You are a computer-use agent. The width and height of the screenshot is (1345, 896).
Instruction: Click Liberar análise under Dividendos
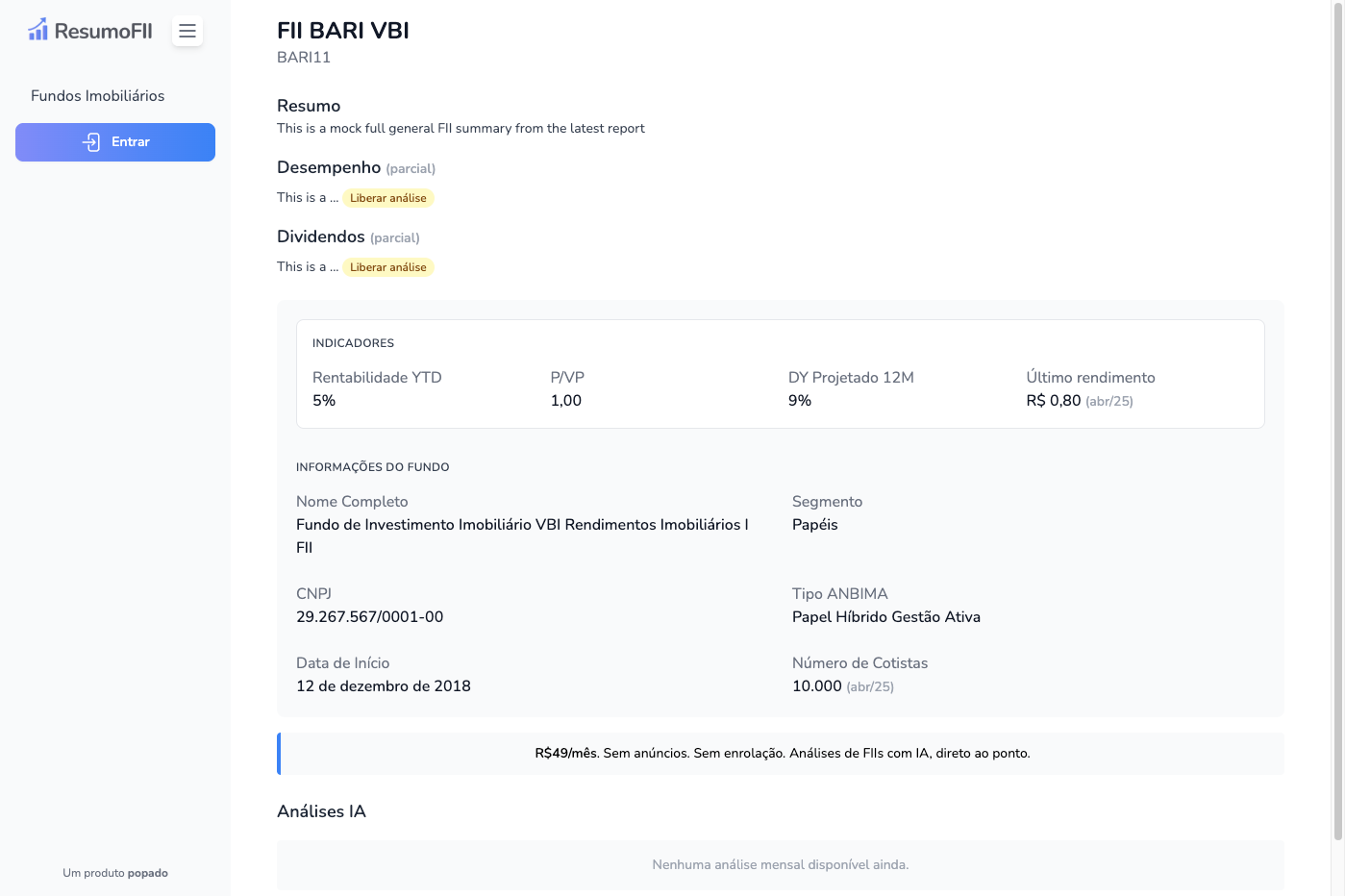tap(387, 267)
